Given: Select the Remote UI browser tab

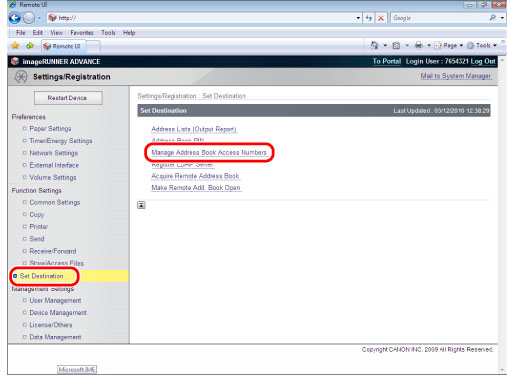Looking at the screenshot, I should (63, 46).
